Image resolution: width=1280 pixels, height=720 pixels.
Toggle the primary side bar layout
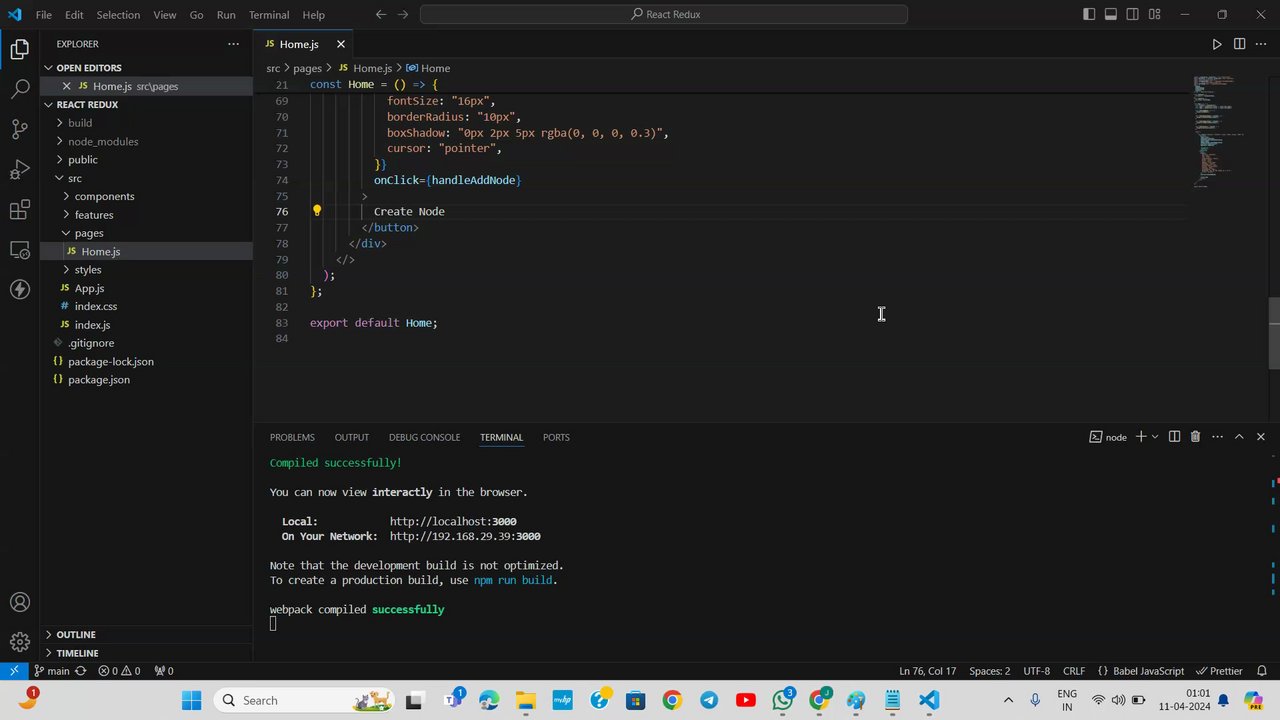(1089, 15)
